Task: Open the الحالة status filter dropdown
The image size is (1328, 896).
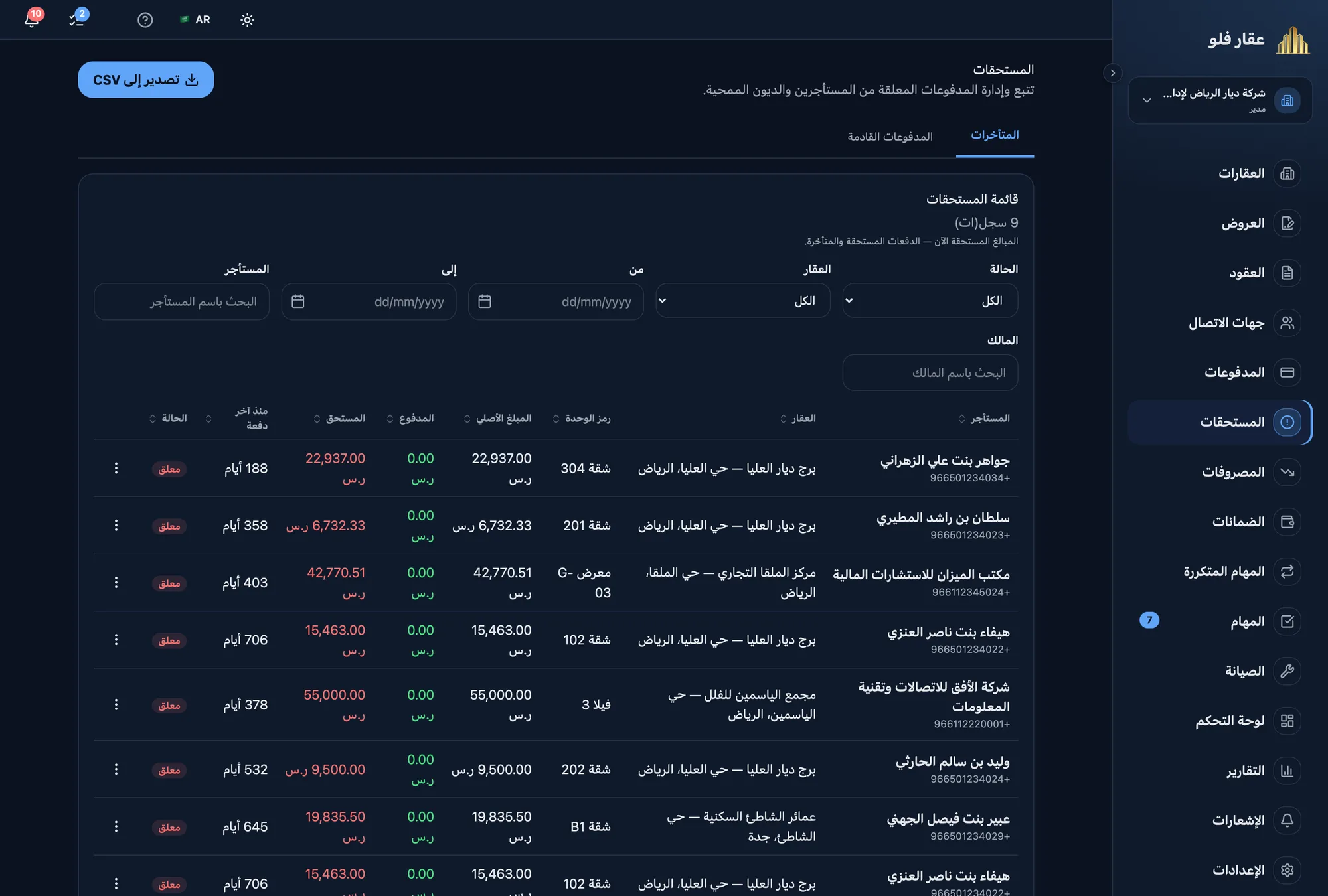Action: pyautogui.click(x=930, y=301)
